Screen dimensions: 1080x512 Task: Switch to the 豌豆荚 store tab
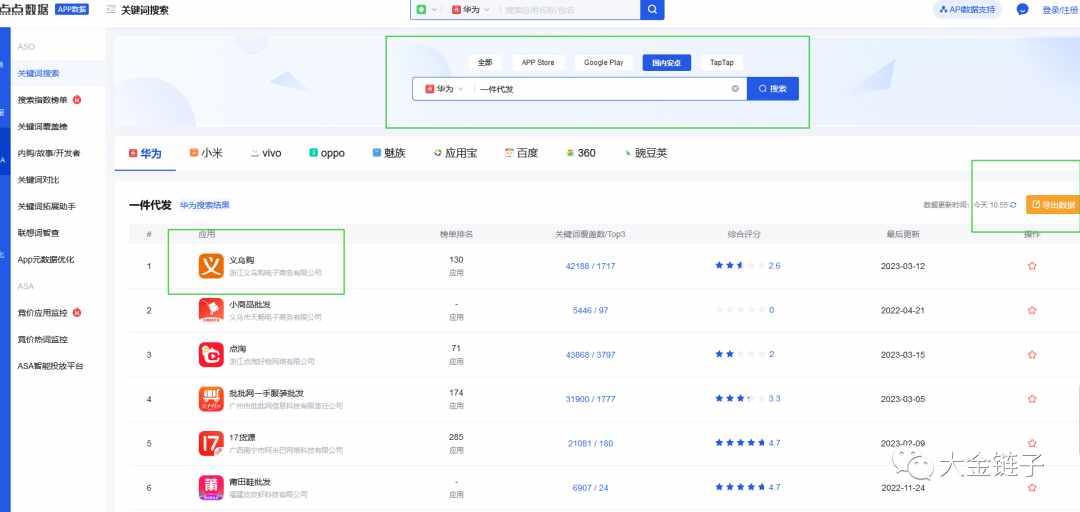(645, 153)
